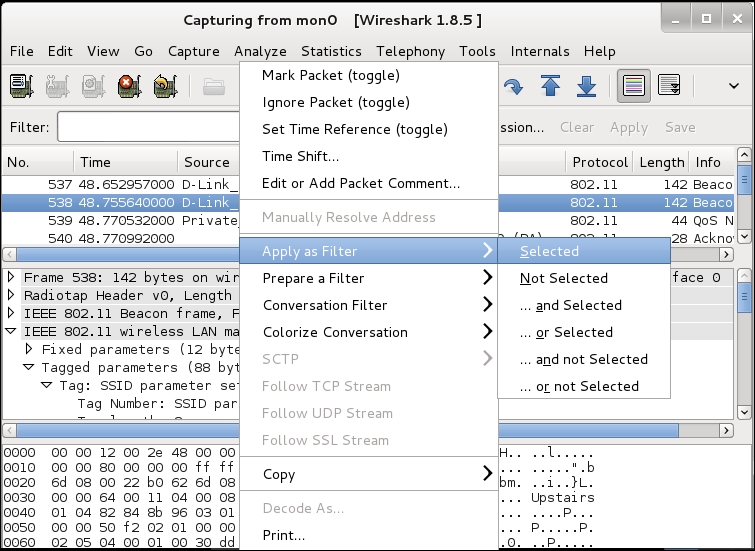Expand Fixed parameters node
The width and height of the screenshot is (755, 551).
click(29, 349)
